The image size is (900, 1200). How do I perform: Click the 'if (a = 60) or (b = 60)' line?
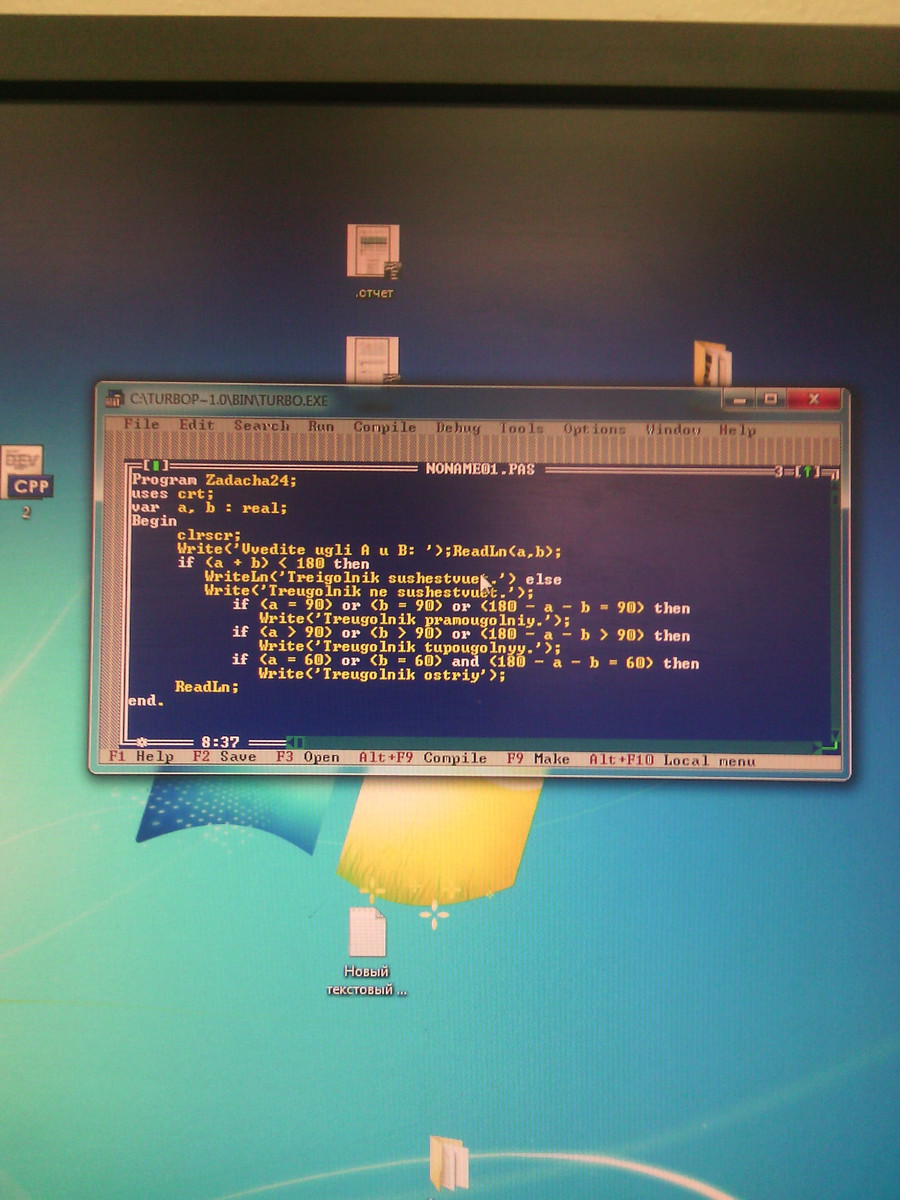pos(466,662)
